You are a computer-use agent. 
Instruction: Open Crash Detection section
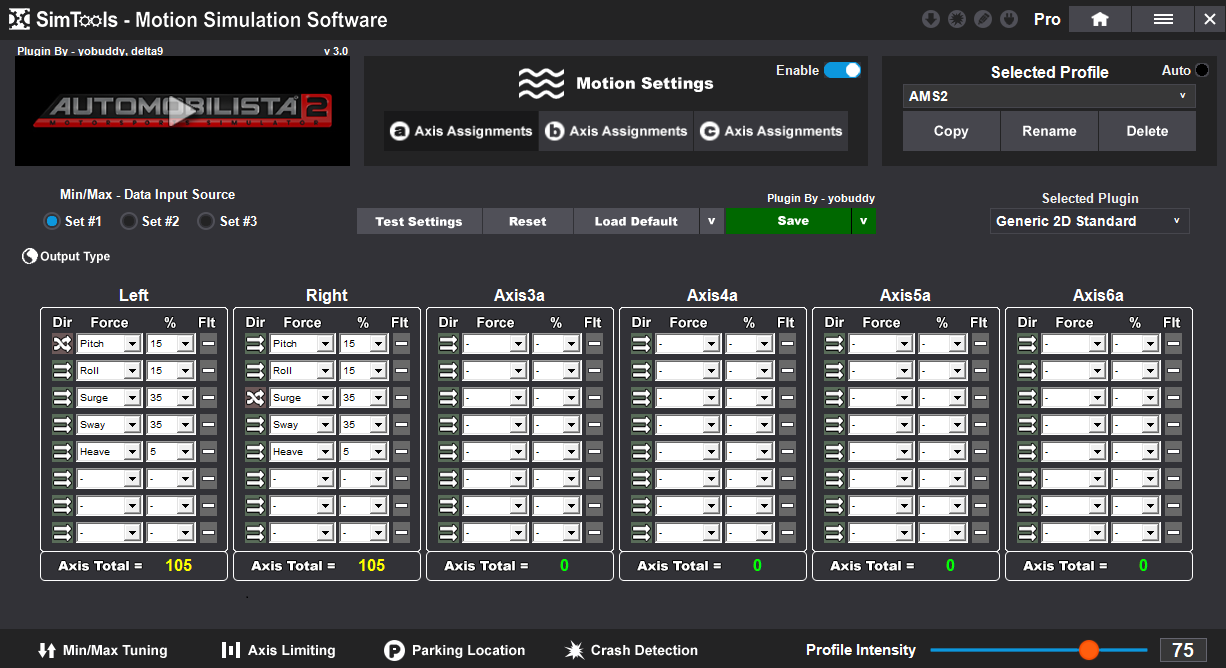click(631, 650)
